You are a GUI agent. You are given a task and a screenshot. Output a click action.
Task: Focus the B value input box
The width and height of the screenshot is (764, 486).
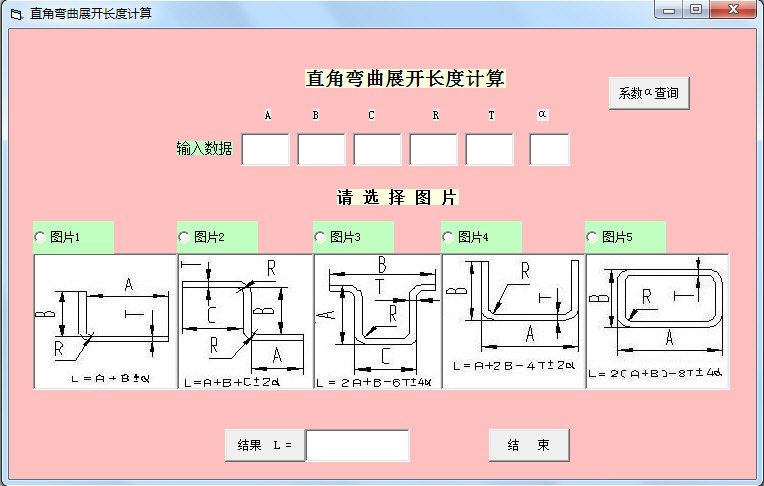click(322, 150)
